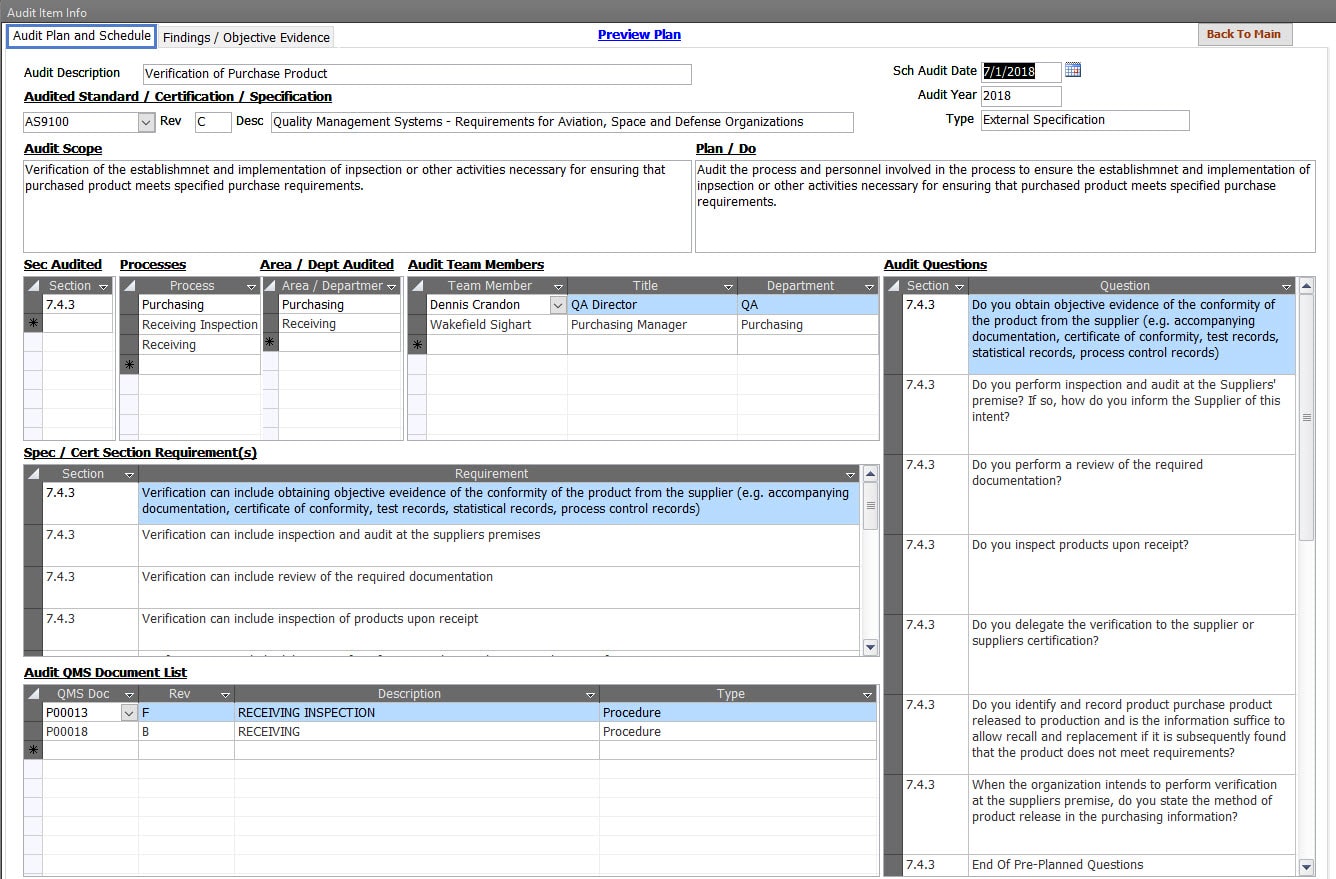Click the new row asterisk in Audit Team Members

(x=417, y=344)
